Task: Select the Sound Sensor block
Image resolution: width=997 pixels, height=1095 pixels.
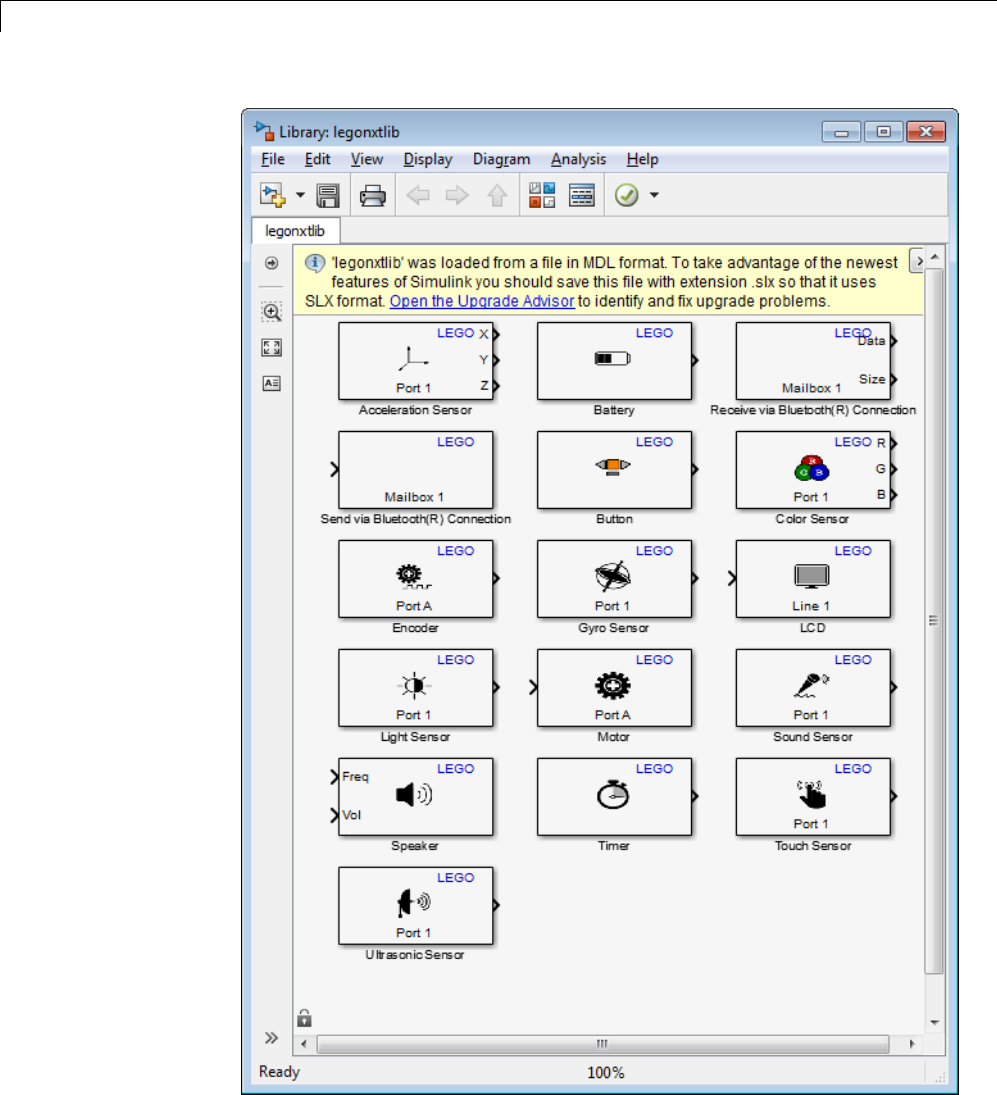Action: (813, 687)
